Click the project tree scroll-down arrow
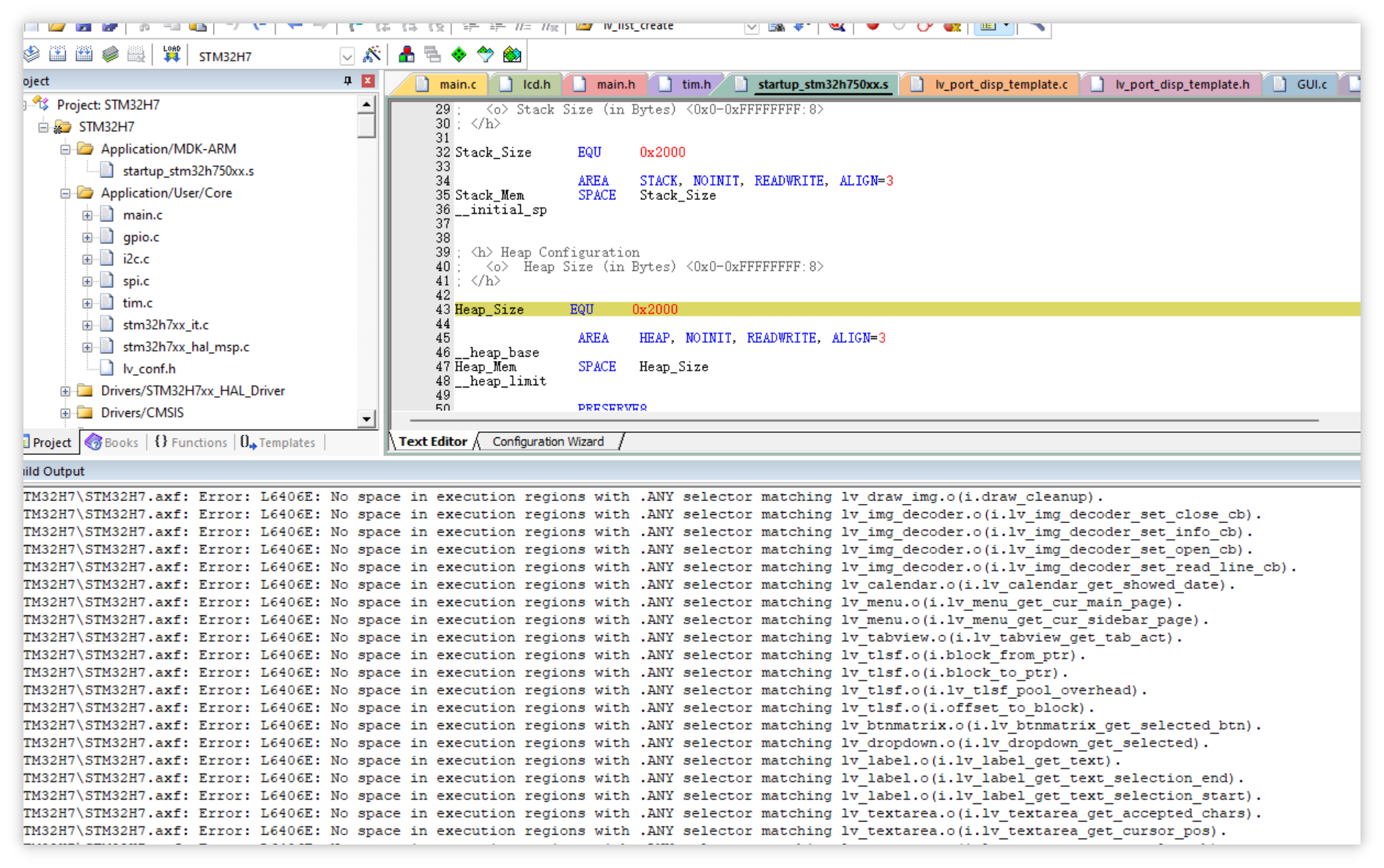The width and height of the screenshot is (1384, 868). coord(366,419)
